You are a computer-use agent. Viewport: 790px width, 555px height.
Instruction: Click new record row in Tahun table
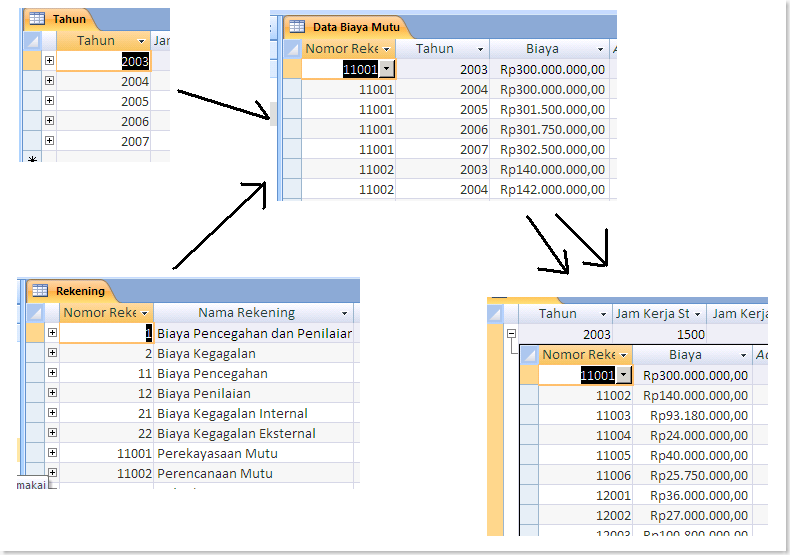click(x=96, y=157)
